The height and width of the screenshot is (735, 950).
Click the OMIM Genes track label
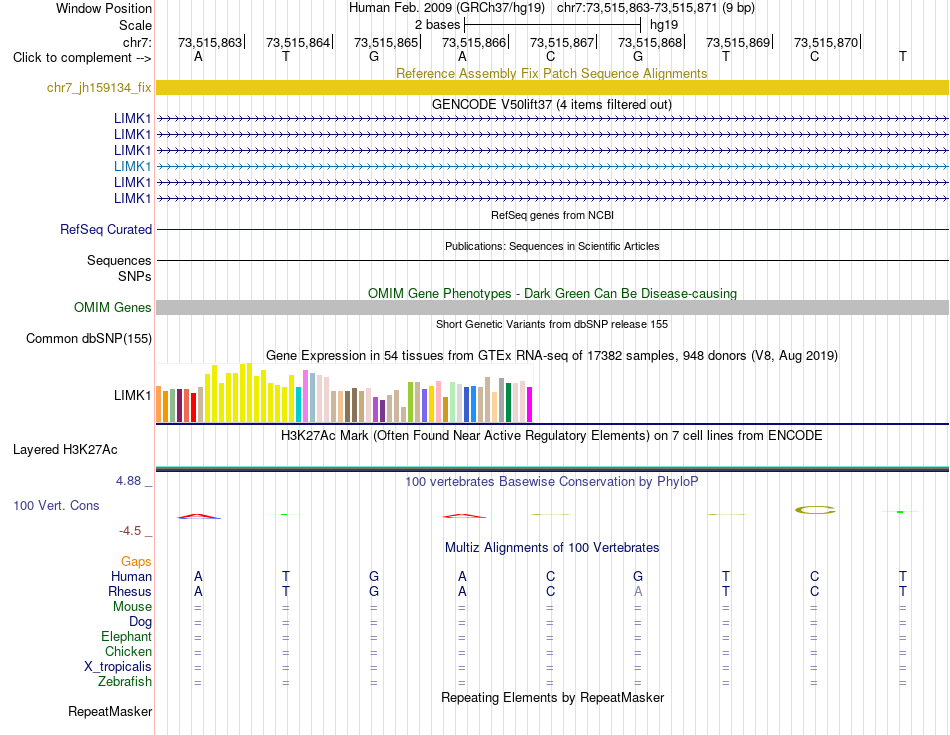[x=112, y=308]
